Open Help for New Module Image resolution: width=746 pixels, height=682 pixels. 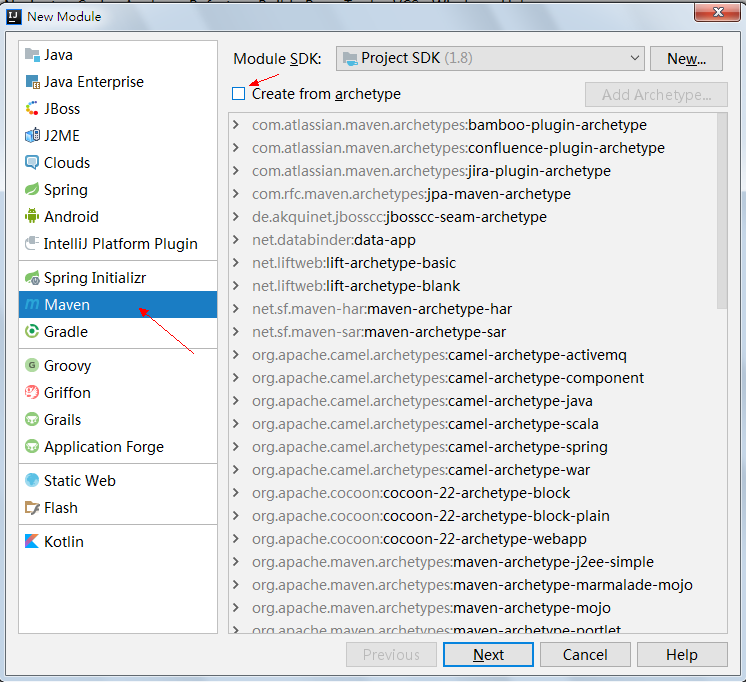pyautogui.click(x=682, y=654)
